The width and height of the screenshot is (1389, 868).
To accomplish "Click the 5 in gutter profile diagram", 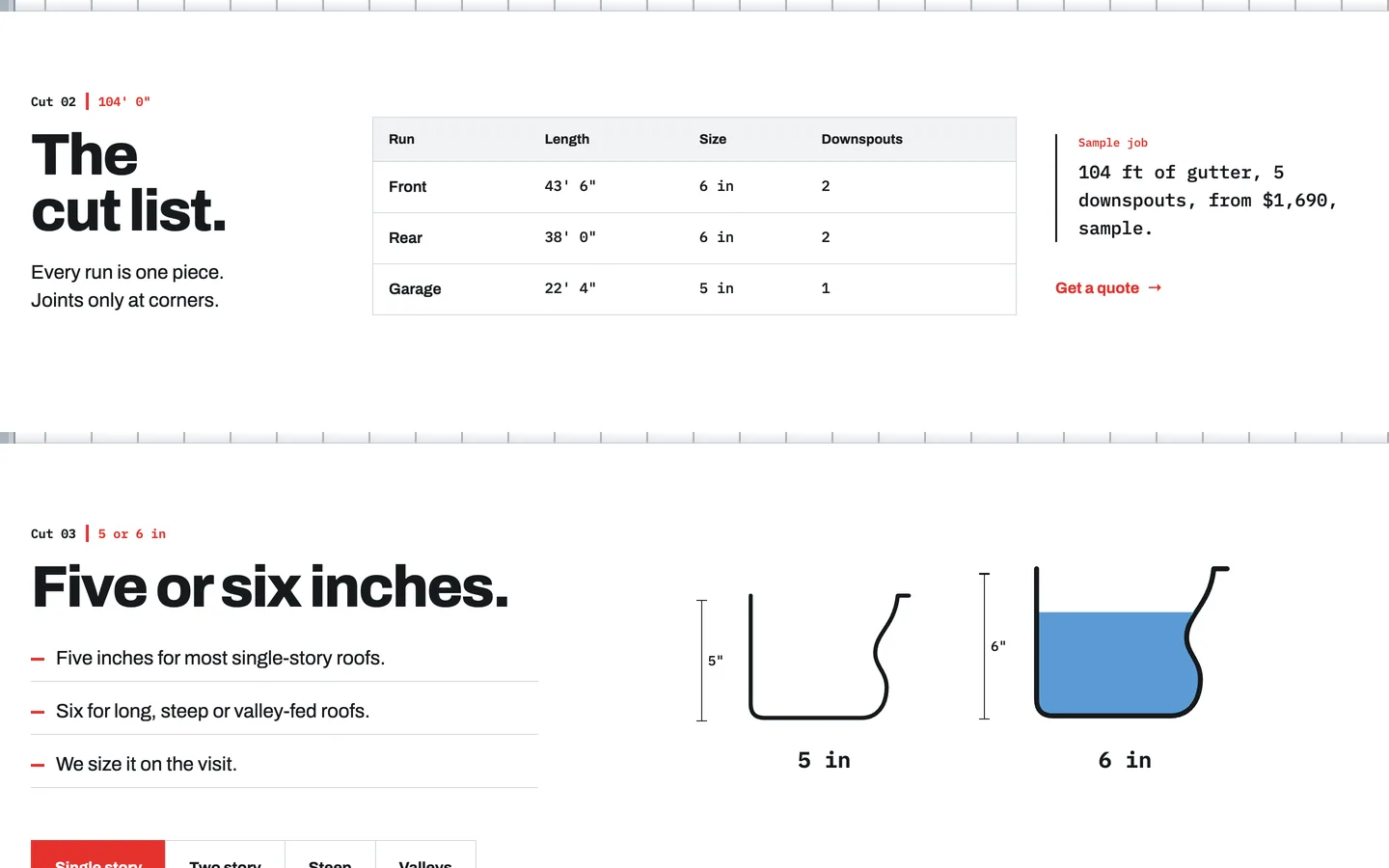I will [830, 657].
